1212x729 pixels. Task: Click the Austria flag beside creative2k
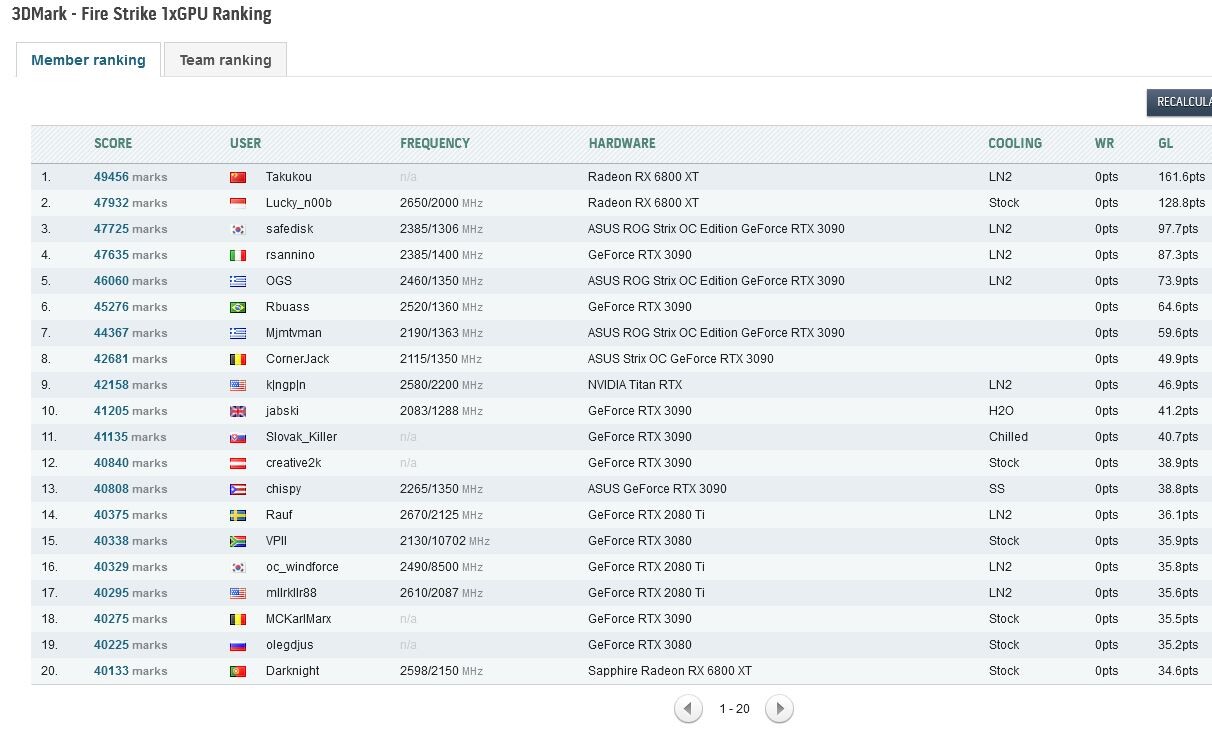click(x=237, y=463)
